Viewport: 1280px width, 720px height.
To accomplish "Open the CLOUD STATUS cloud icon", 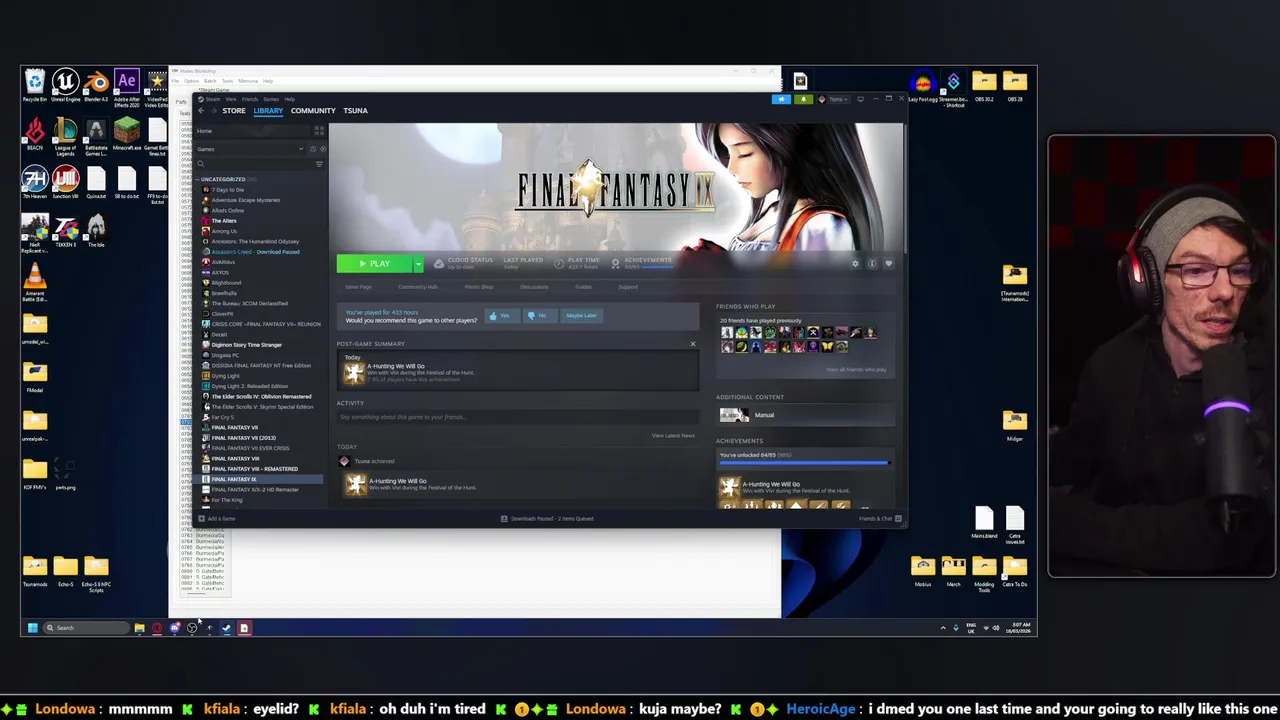I will point(438,264).
